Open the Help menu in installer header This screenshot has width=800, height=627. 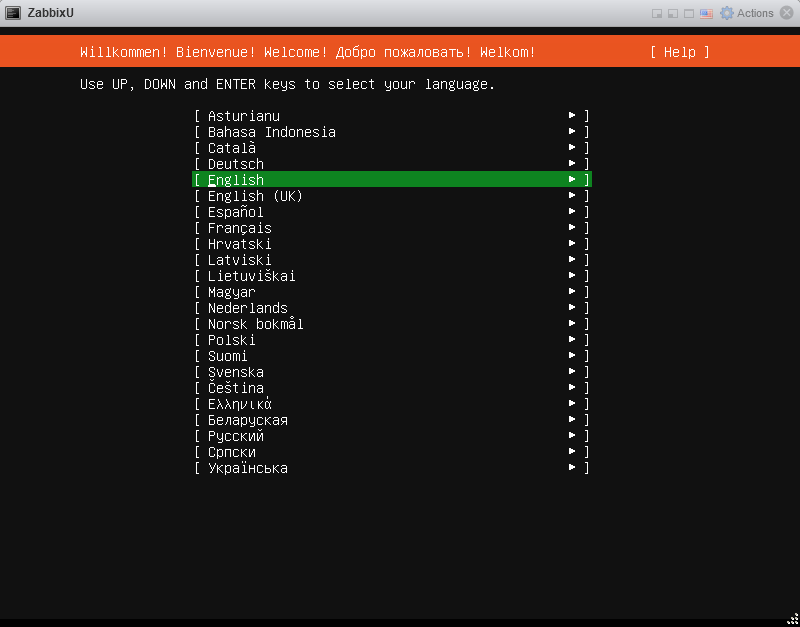click(680, 52)
